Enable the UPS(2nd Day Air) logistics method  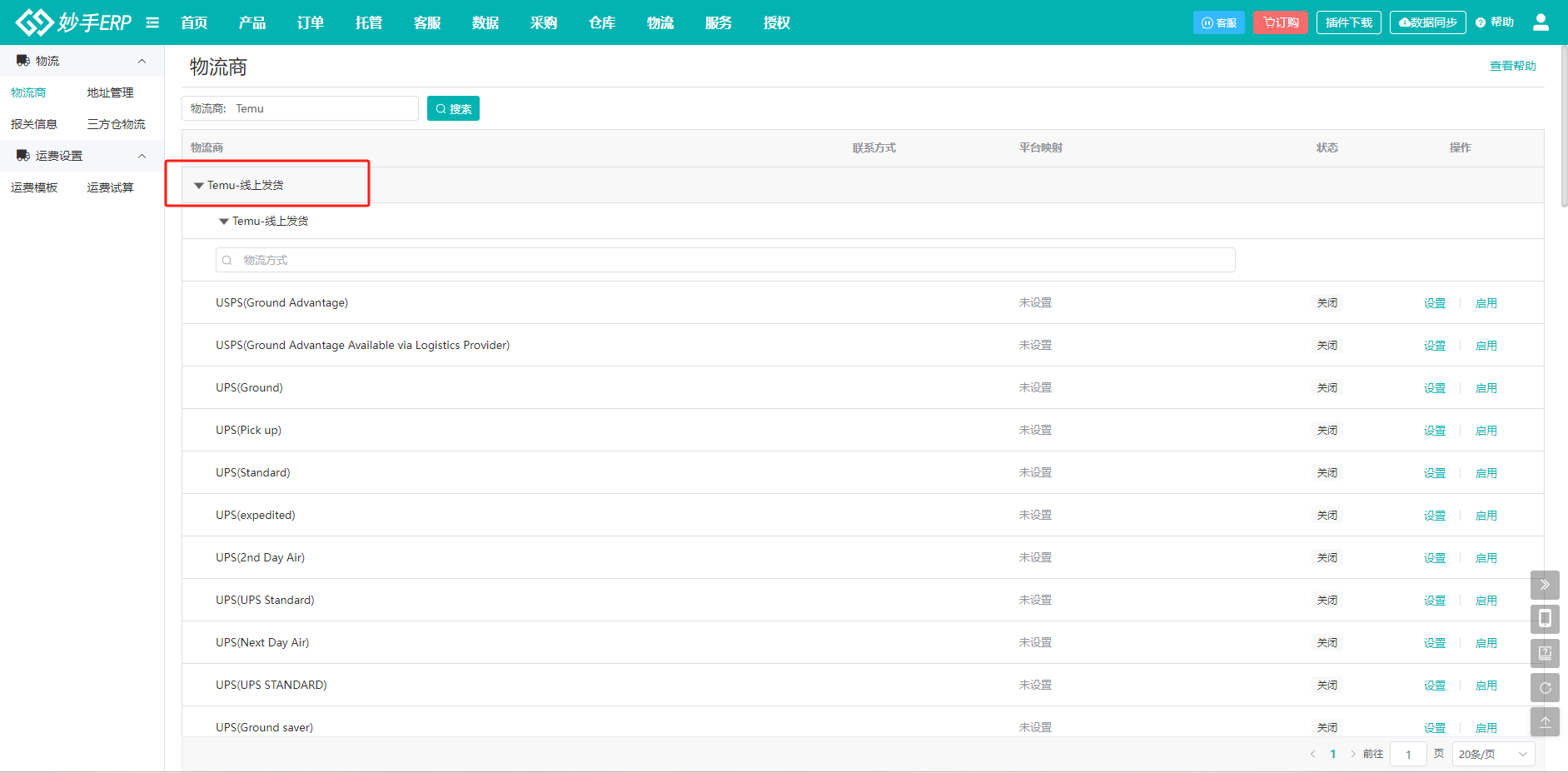(1486, 558)
